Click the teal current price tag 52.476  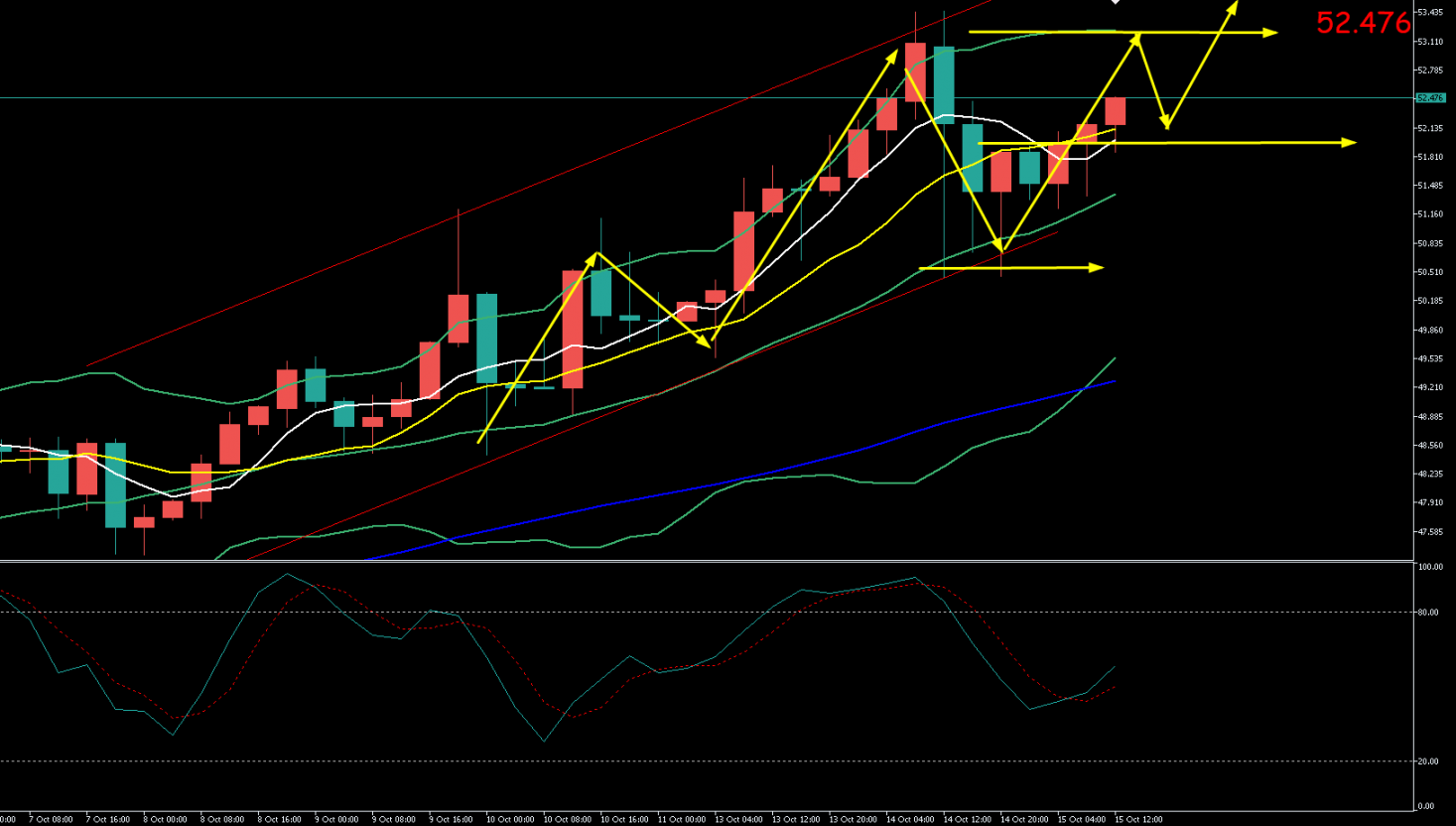coord(1430,98)
